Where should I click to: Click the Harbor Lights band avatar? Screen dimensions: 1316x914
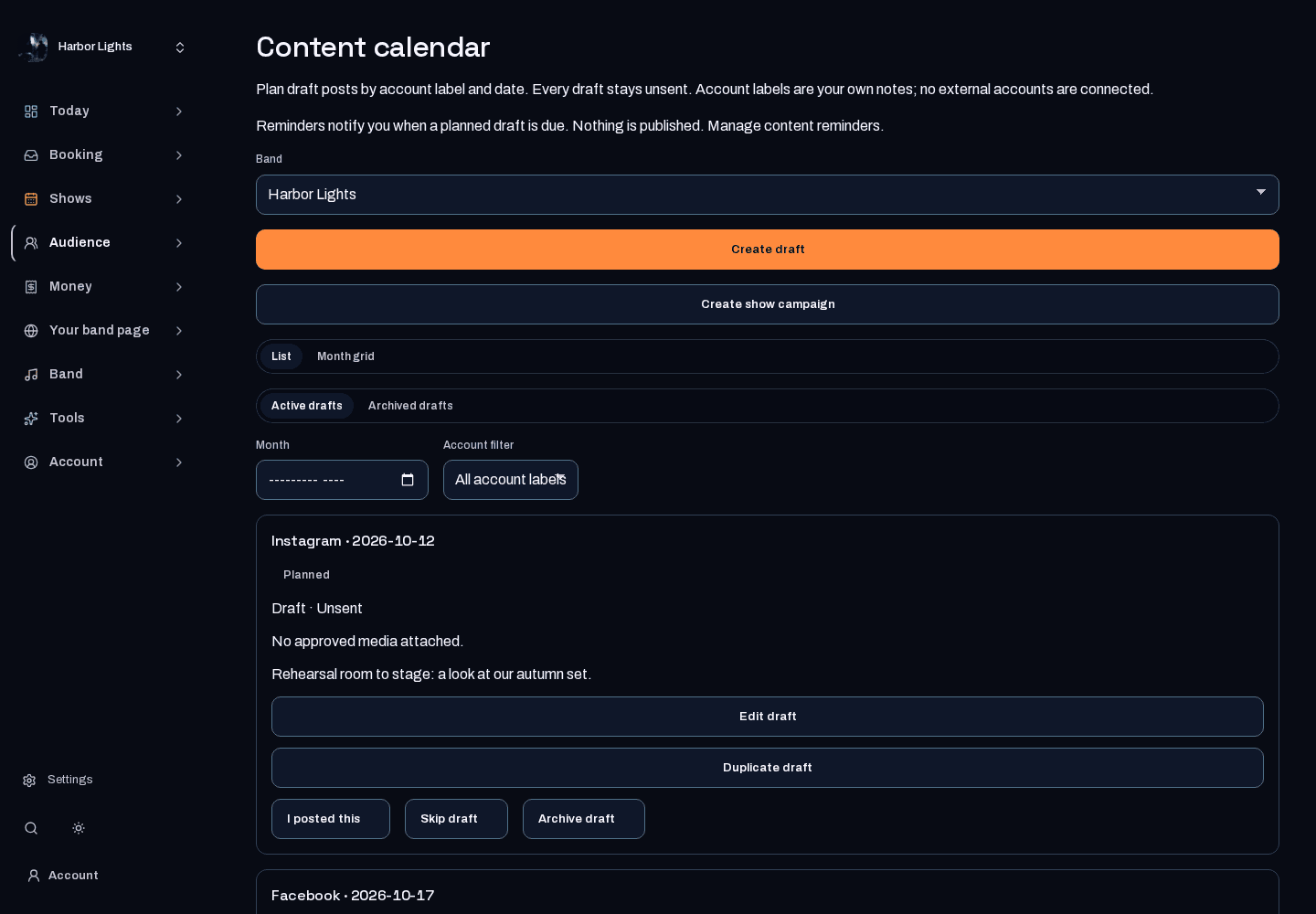(x=33, y=48)
